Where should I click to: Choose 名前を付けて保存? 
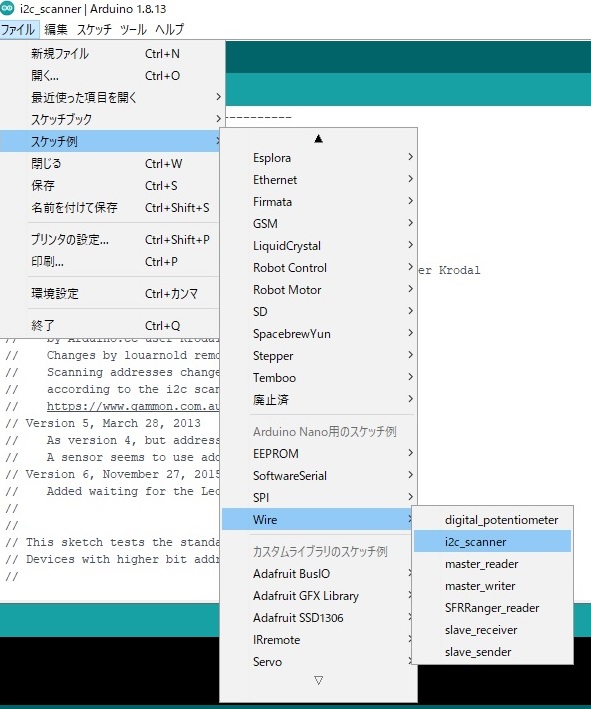point(109,208)
